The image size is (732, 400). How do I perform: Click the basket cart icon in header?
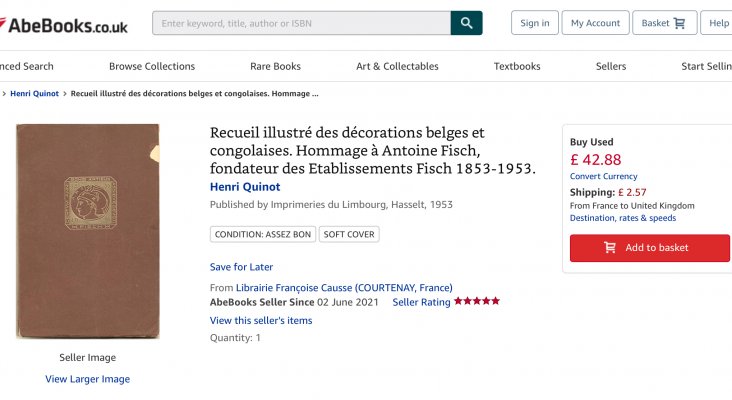679,23
